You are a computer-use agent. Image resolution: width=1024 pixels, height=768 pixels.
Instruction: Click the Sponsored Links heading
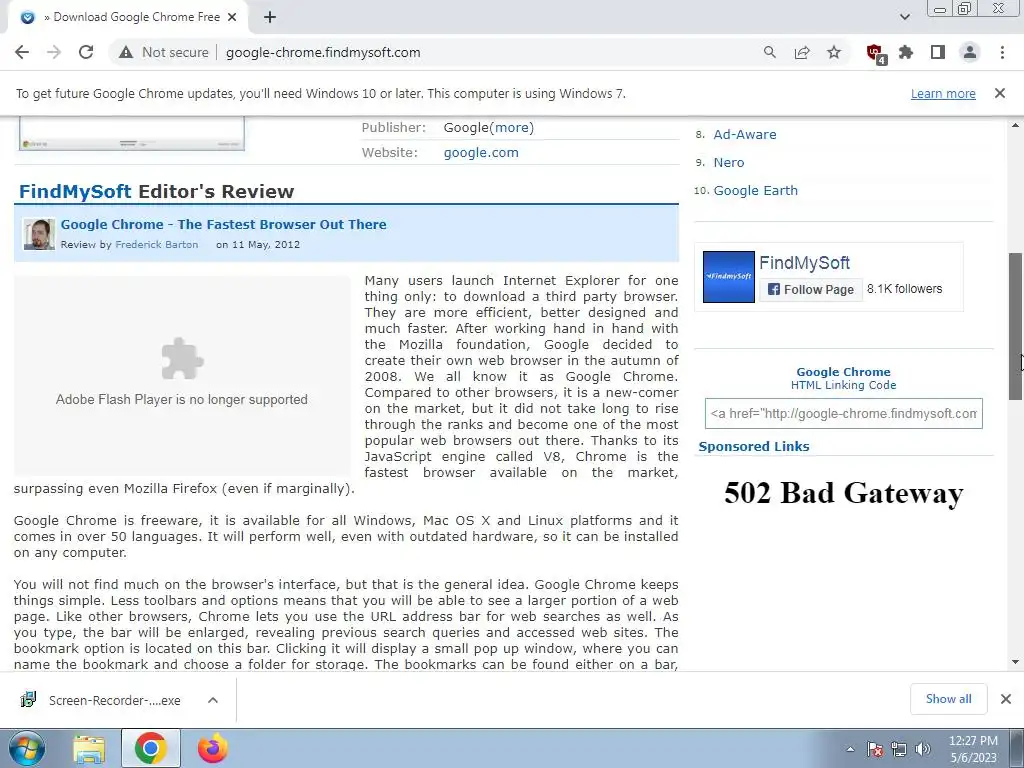coord(754,447)
